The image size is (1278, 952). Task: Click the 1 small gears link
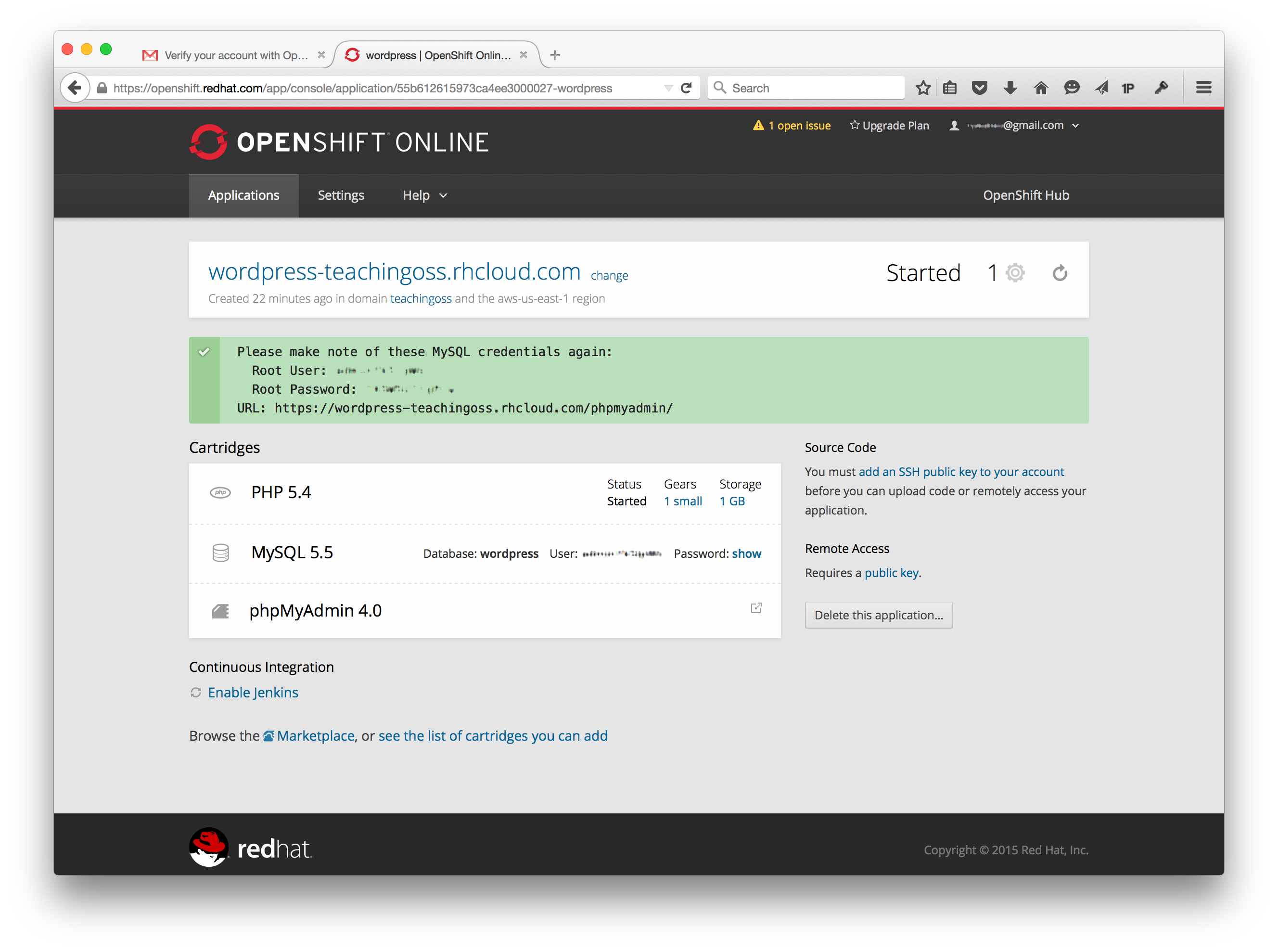pyautogui.click(x=683, y=502)
